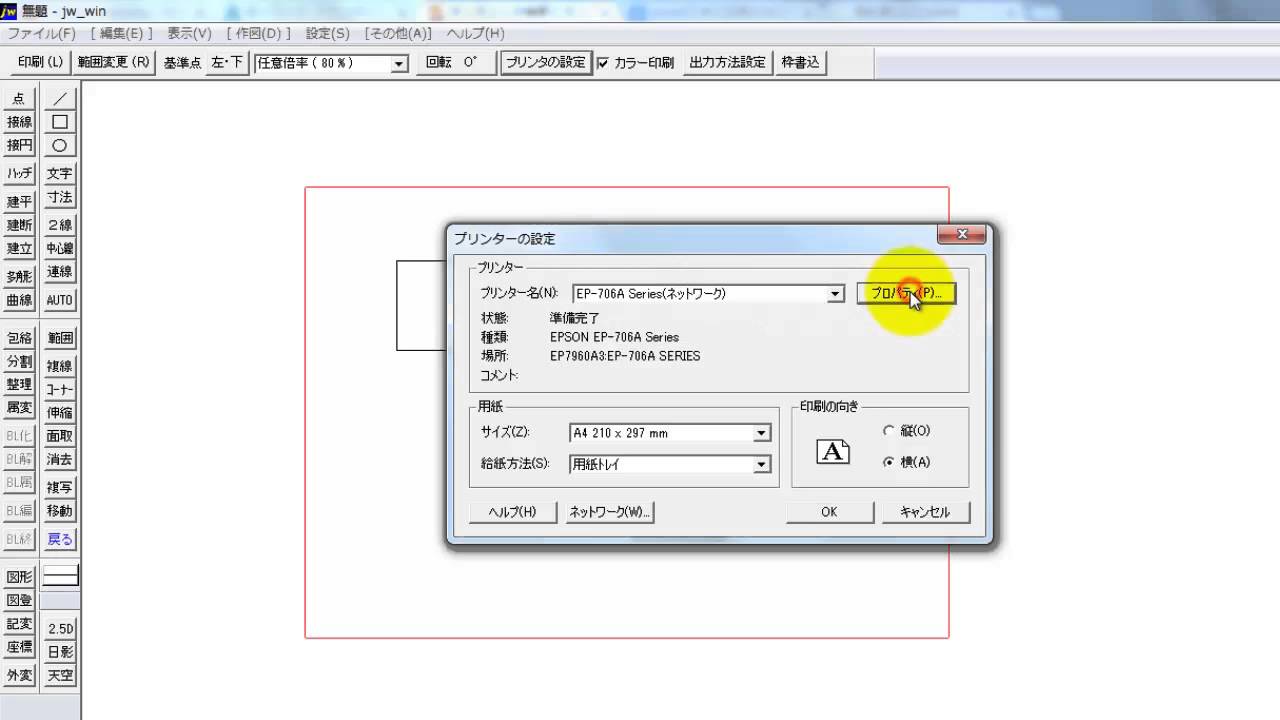Select the 属変 attribute change tool

19,407
